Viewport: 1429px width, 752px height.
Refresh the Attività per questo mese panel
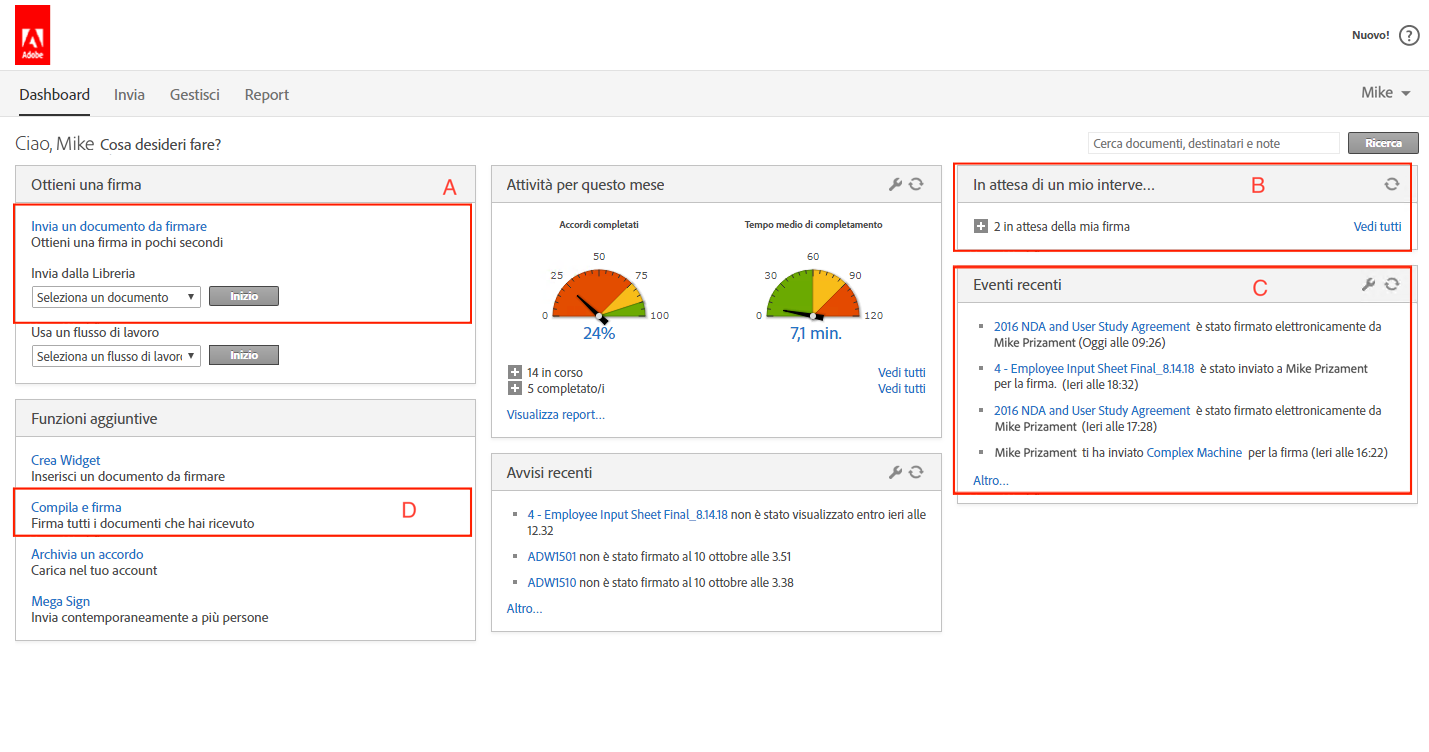pyautogui.click(x=915, y=184)
